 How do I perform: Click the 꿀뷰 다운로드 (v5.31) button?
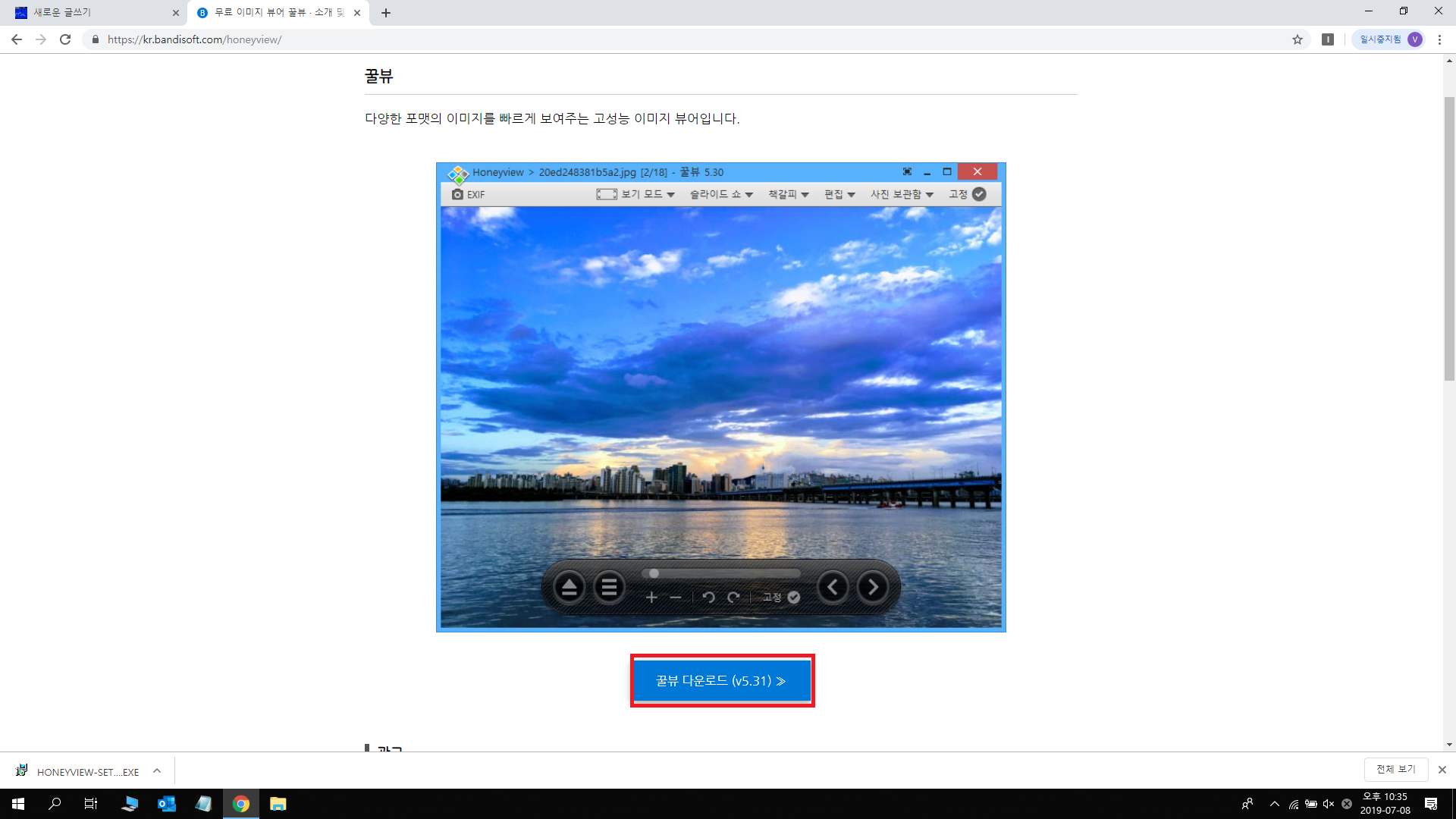[722, 681]
